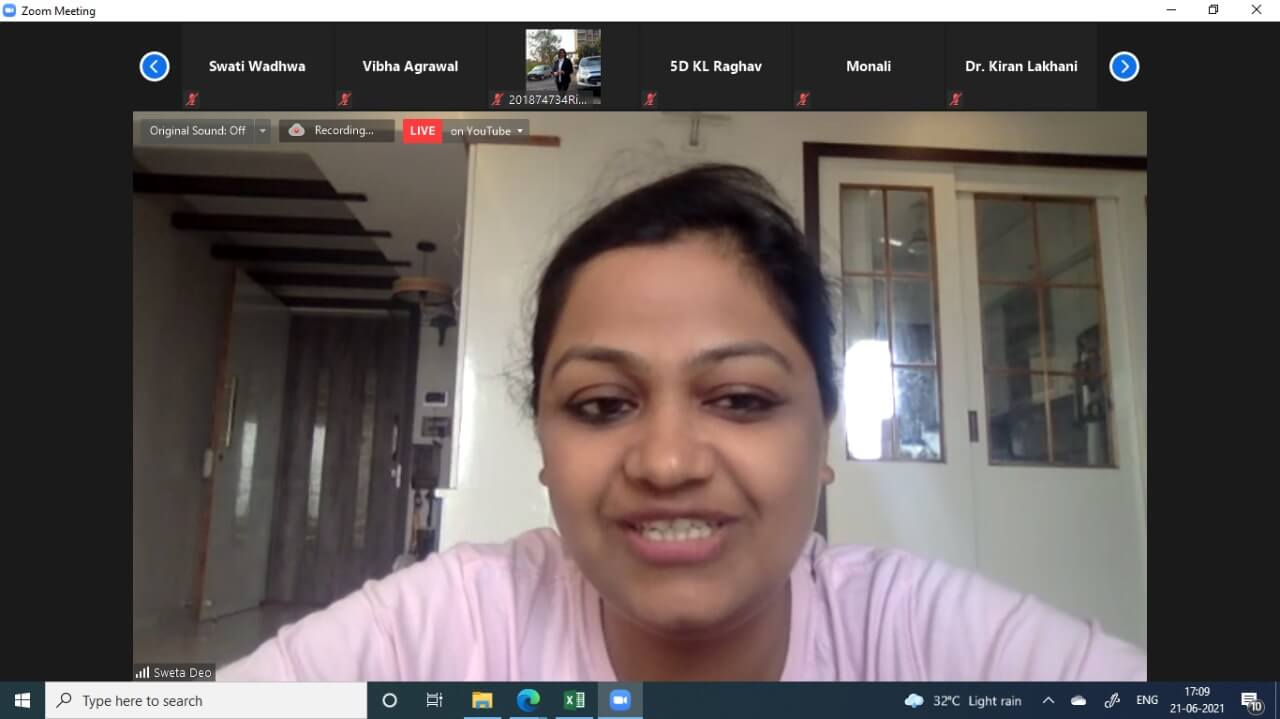Toggle Original Sound: Off
The width and height of the screenshot is (1280, 719).
tap(197, 131)
